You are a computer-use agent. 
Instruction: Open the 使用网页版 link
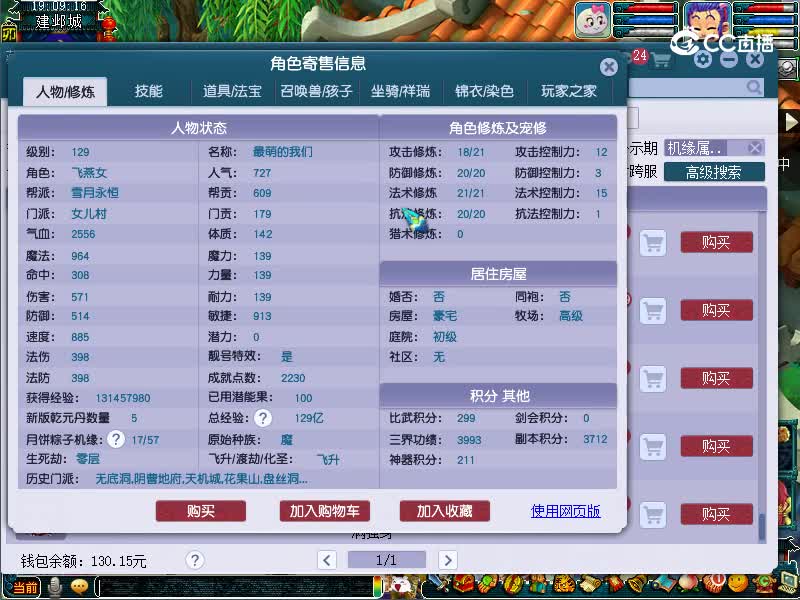coord(565,511)
